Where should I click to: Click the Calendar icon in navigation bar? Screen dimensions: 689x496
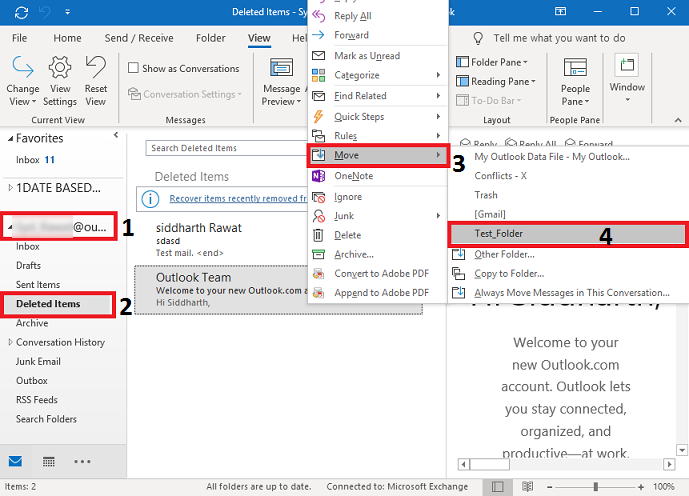(x=49, y=462)
